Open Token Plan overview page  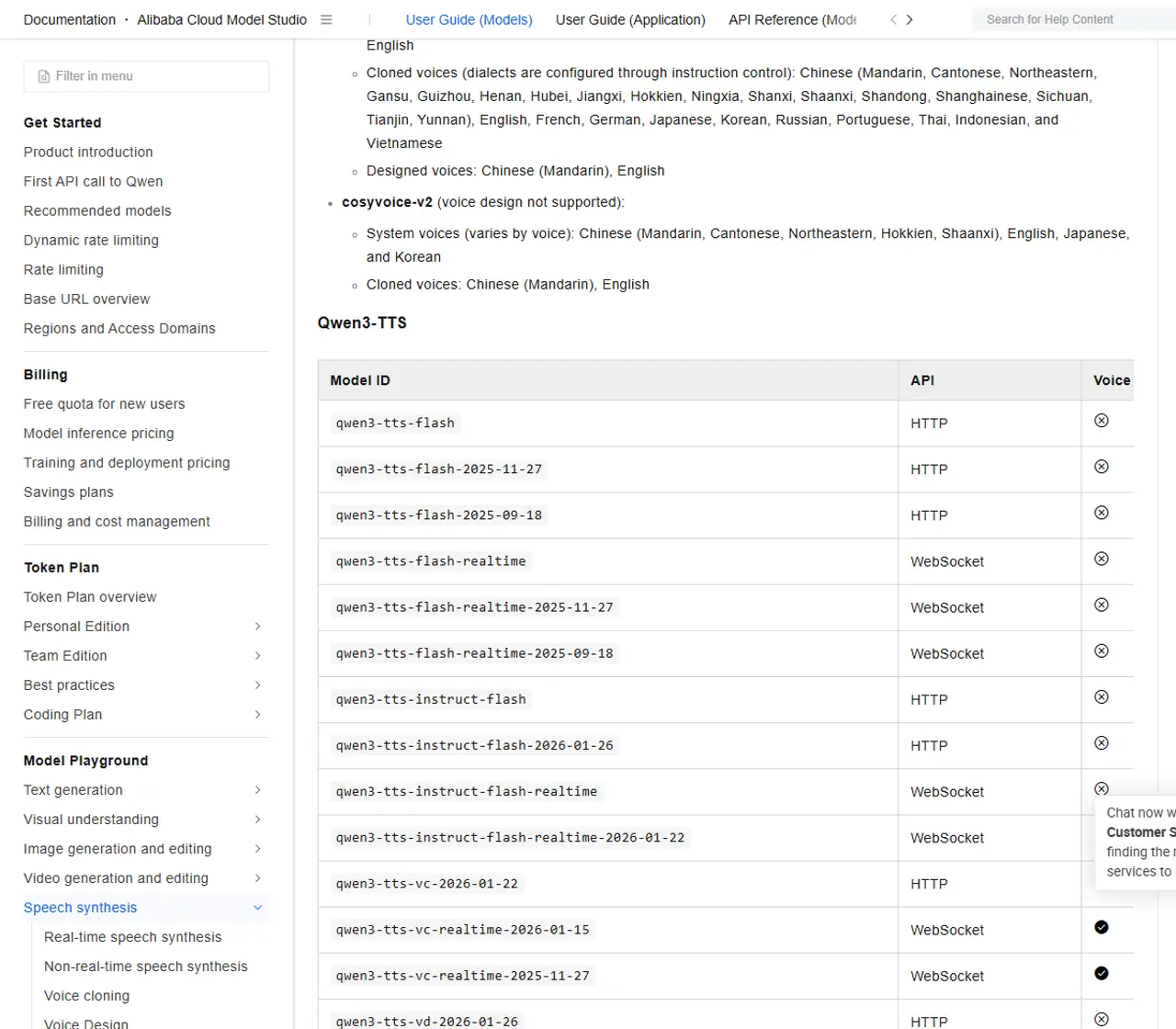click(x=90, y=597)
